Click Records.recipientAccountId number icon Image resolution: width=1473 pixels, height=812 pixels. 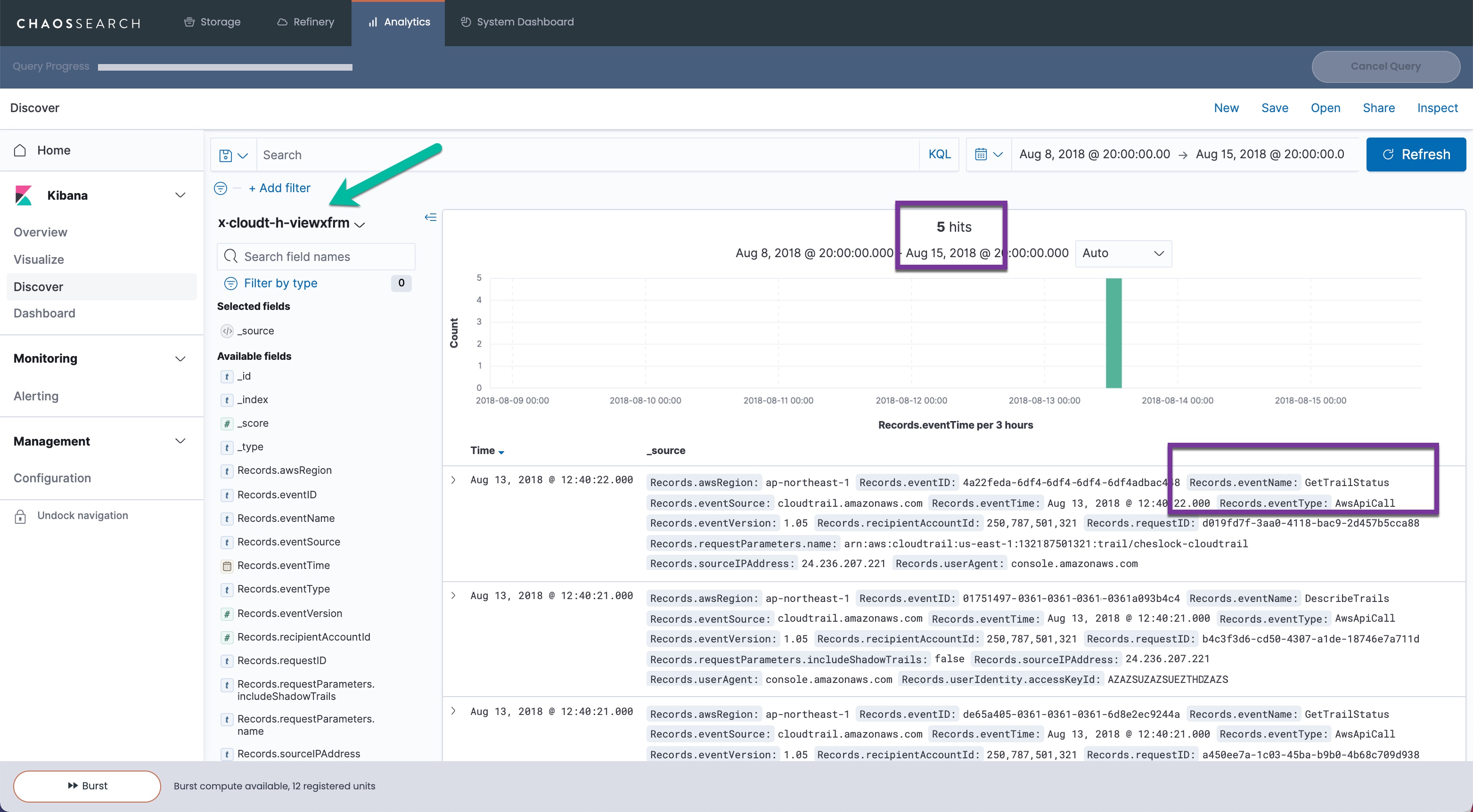[227, 637]
